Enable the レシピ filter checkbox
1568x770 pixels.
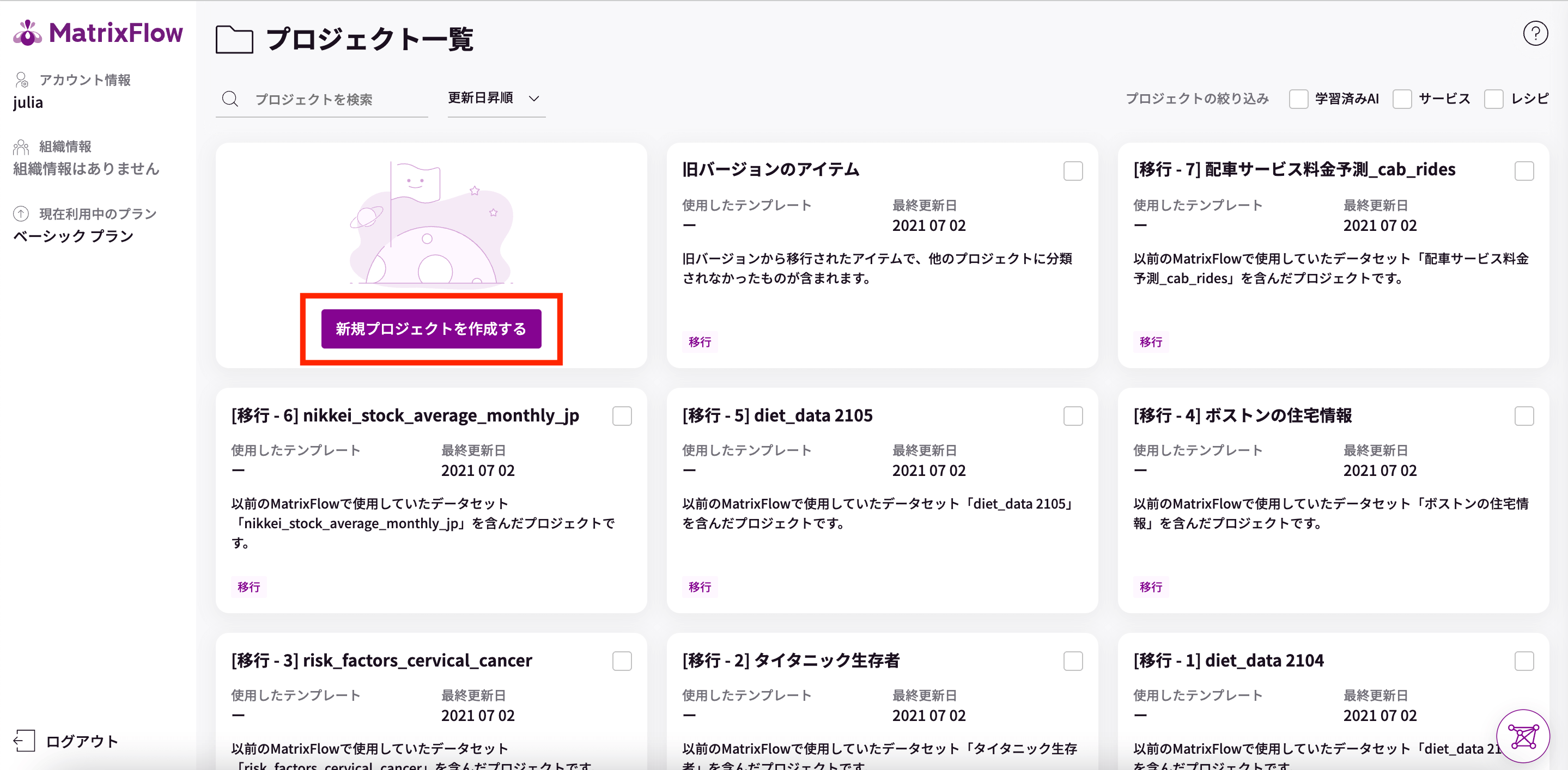tap(1494, 99)
